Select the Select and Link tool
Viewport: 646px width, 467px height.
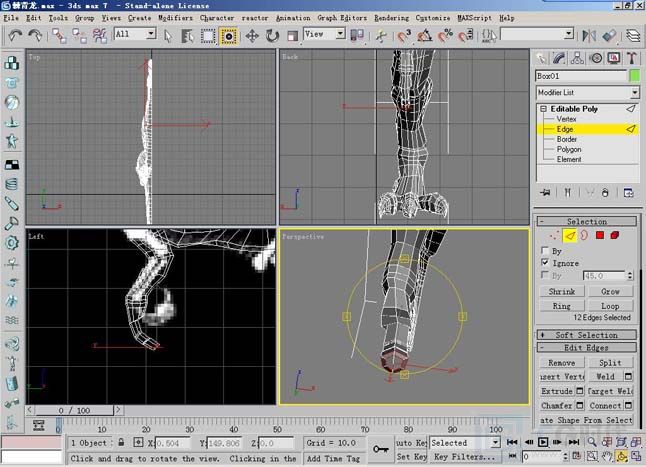[x=59, y=36]
